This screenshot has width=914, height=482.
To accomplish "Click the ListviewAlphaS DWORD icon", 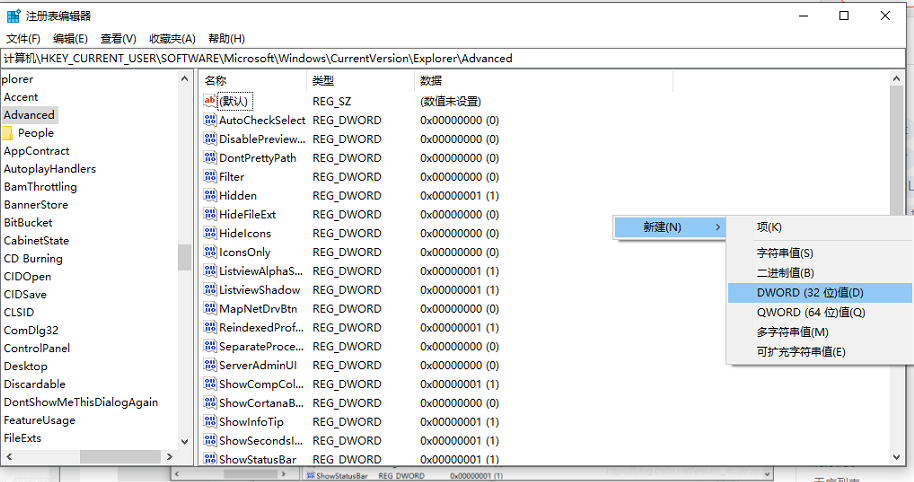I will 210,270.
